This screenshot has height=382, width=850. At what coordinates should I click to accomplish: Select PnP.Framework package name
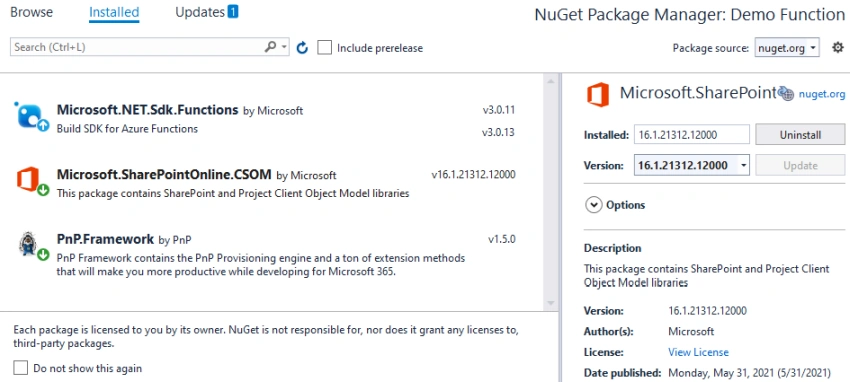105,239
